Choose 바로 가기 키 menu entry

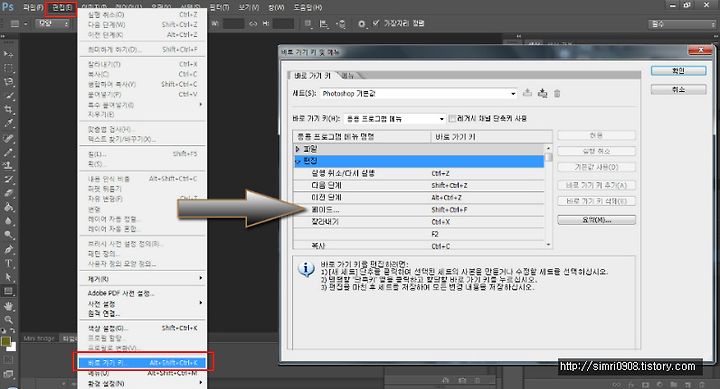click(x=142, y=363)
